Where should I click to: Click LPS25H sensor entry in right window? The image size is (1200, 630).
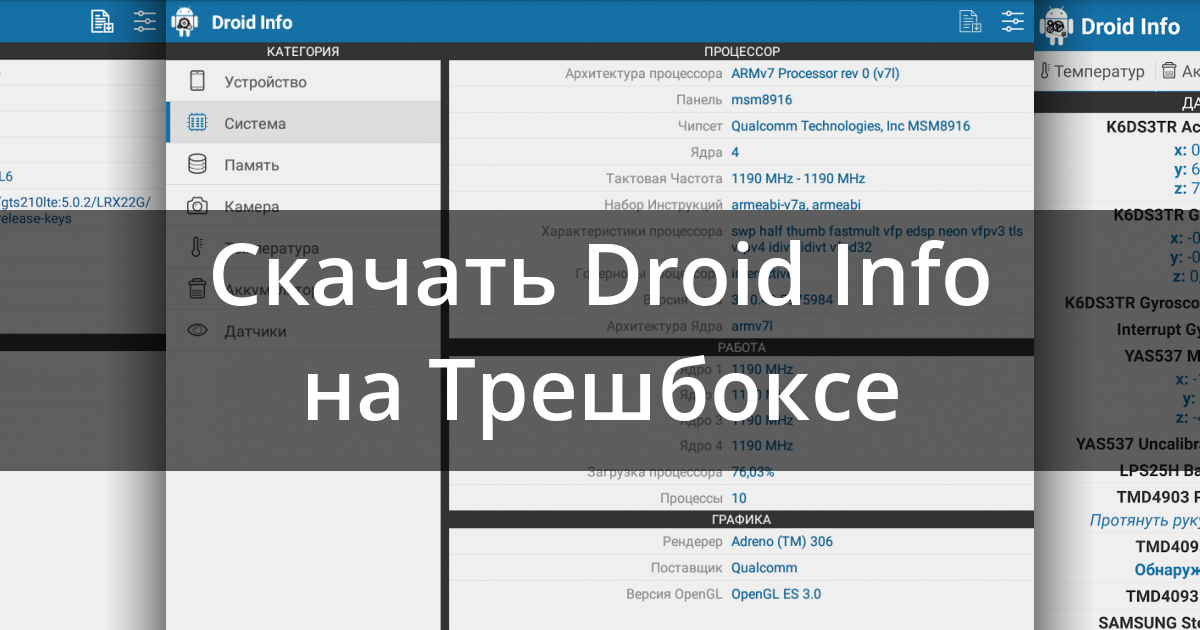[1160, 470]
